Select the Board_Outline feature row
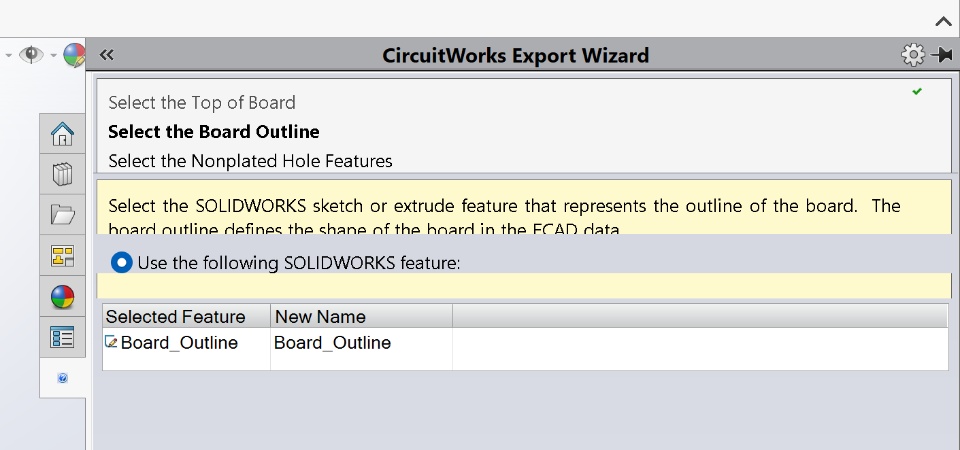Image resolution: width=960 pixels, height=450 pixels. [179, 343]
